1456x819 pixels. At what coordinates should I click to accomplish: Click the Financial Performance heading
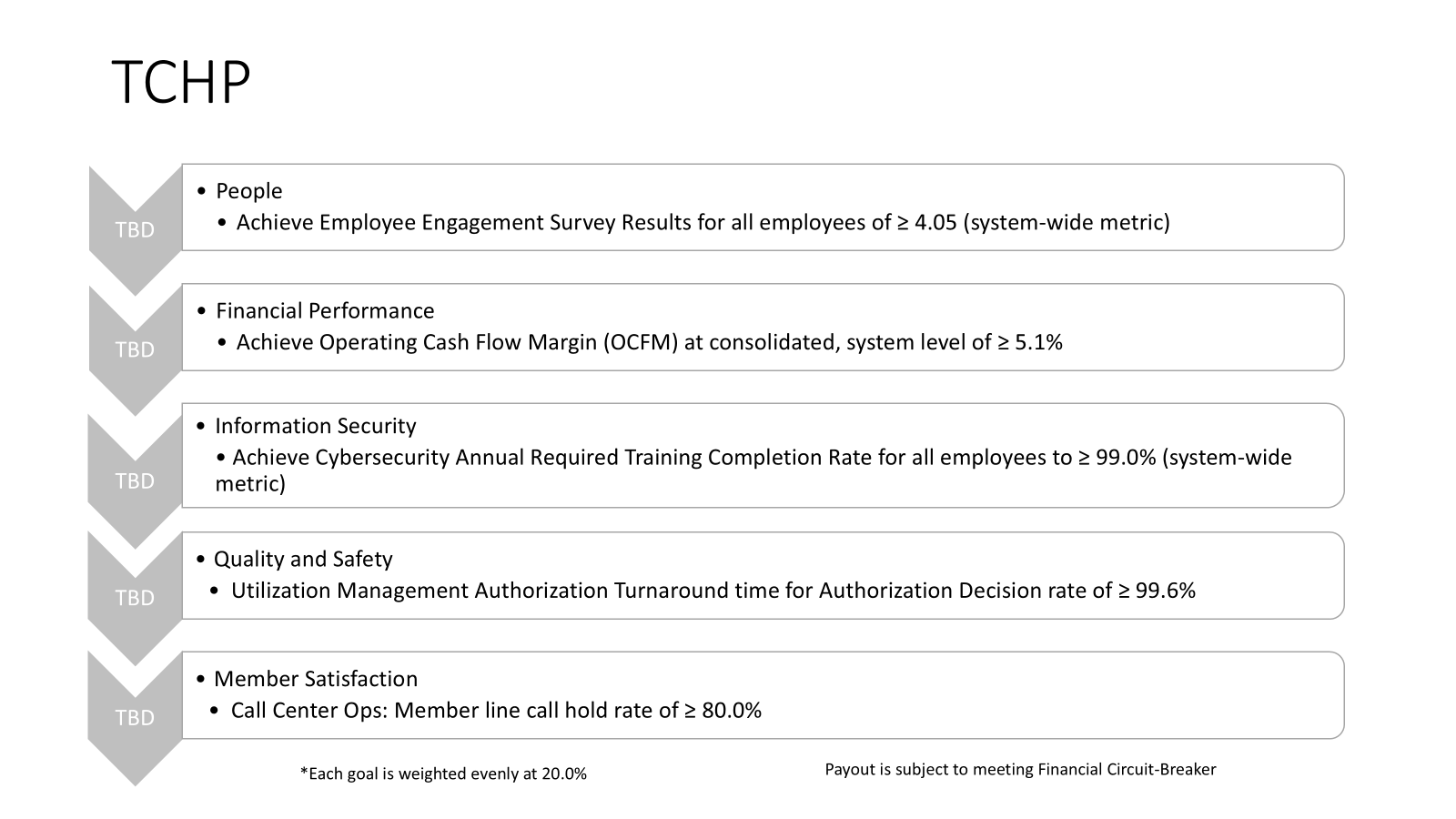325,311
